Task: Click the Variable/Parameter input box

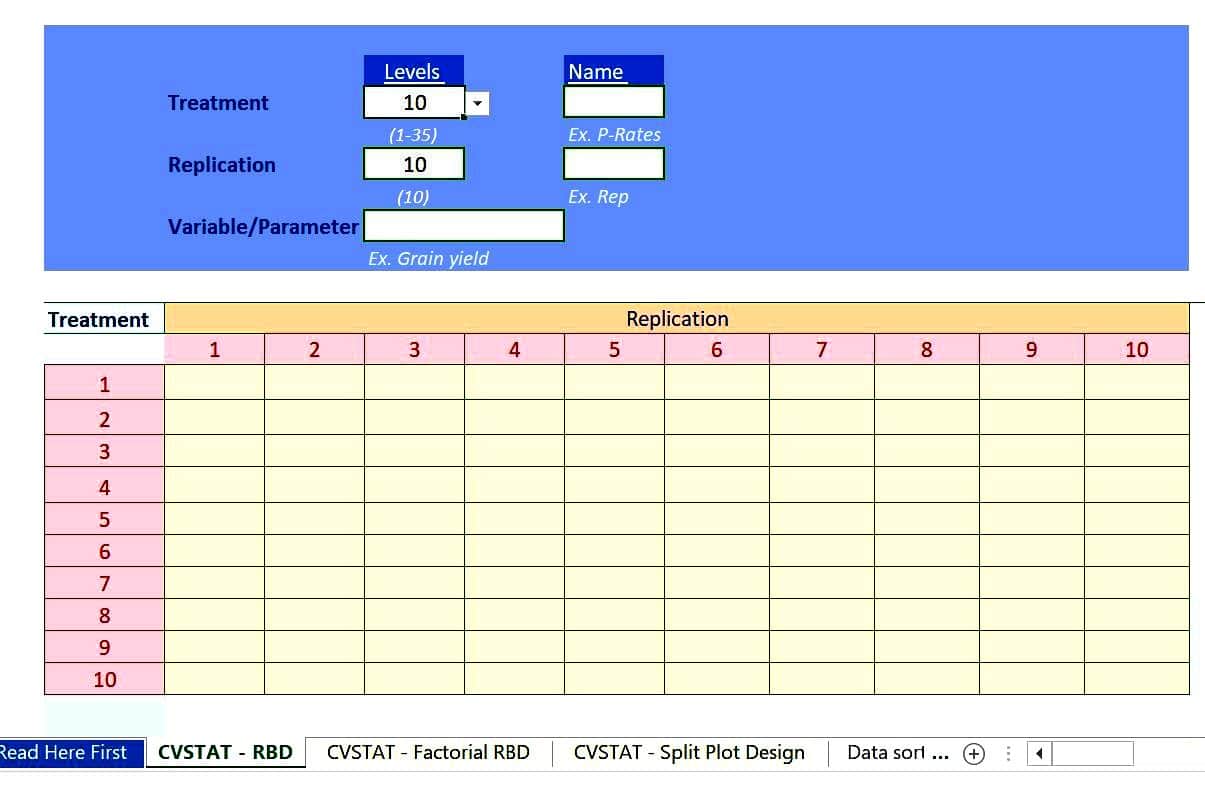Action: point(463,225)
